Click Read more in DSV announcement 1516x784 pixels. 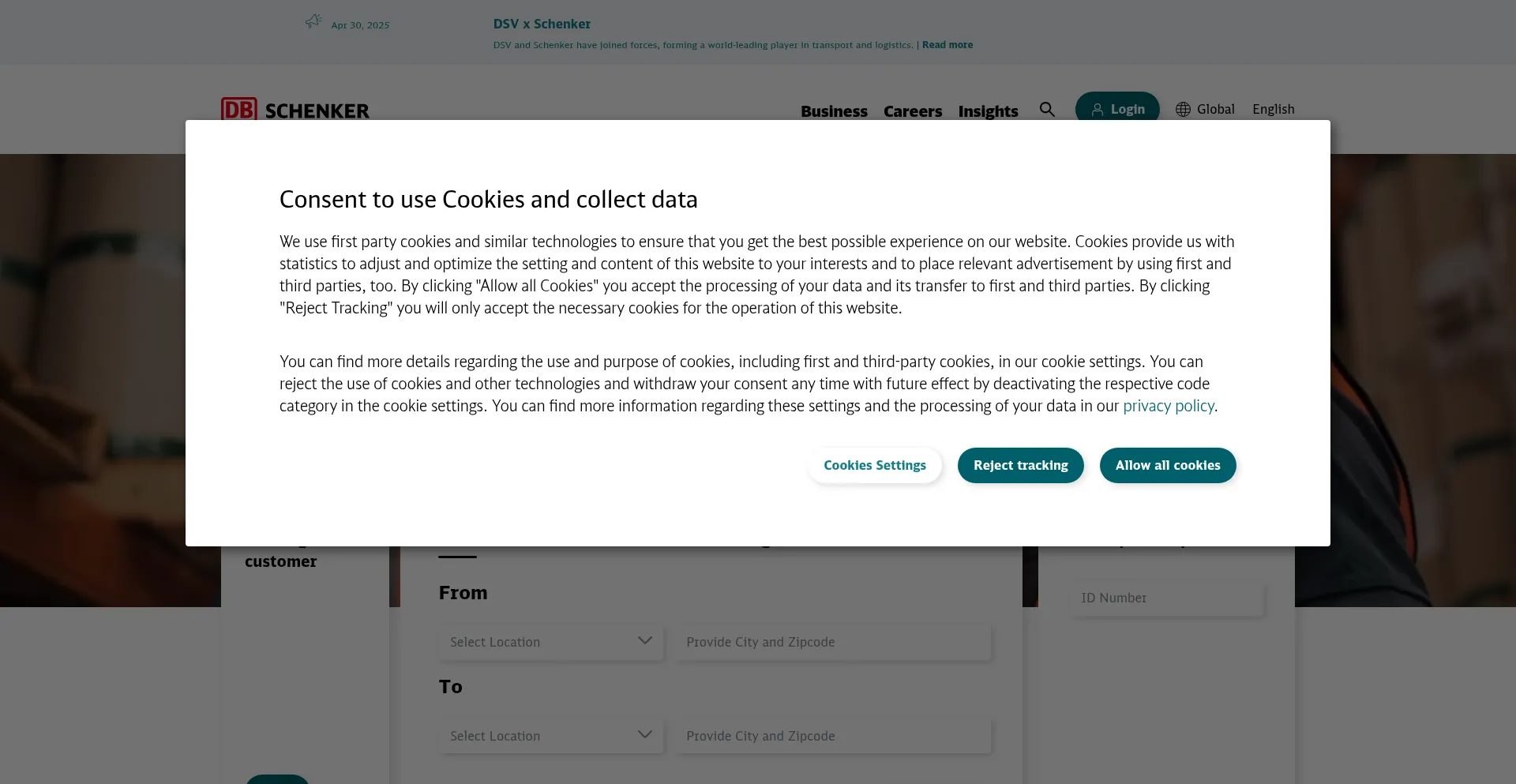[947, 45]
